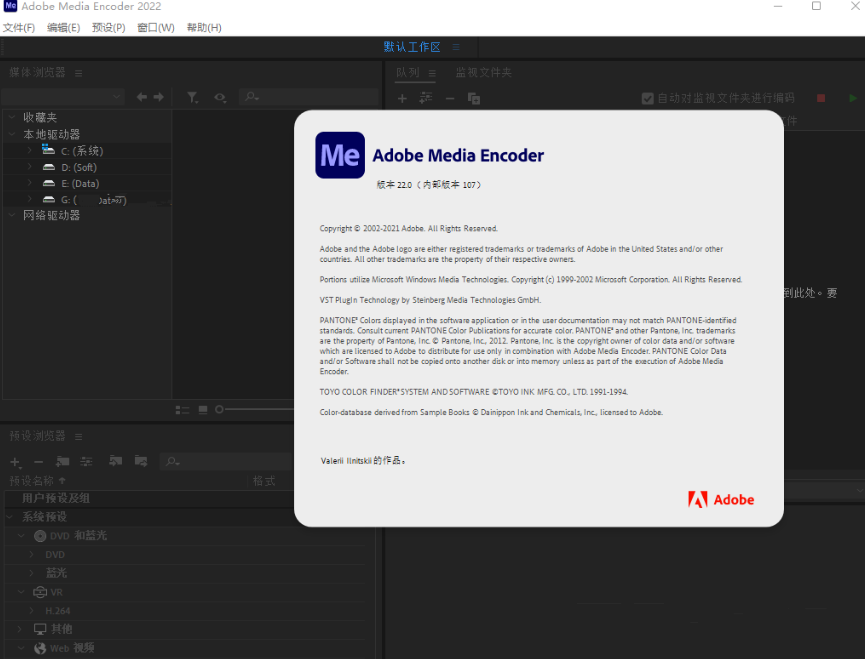Open the 文件(F) menu
This screenshot has height=659, width=865.
click(19, 27)
